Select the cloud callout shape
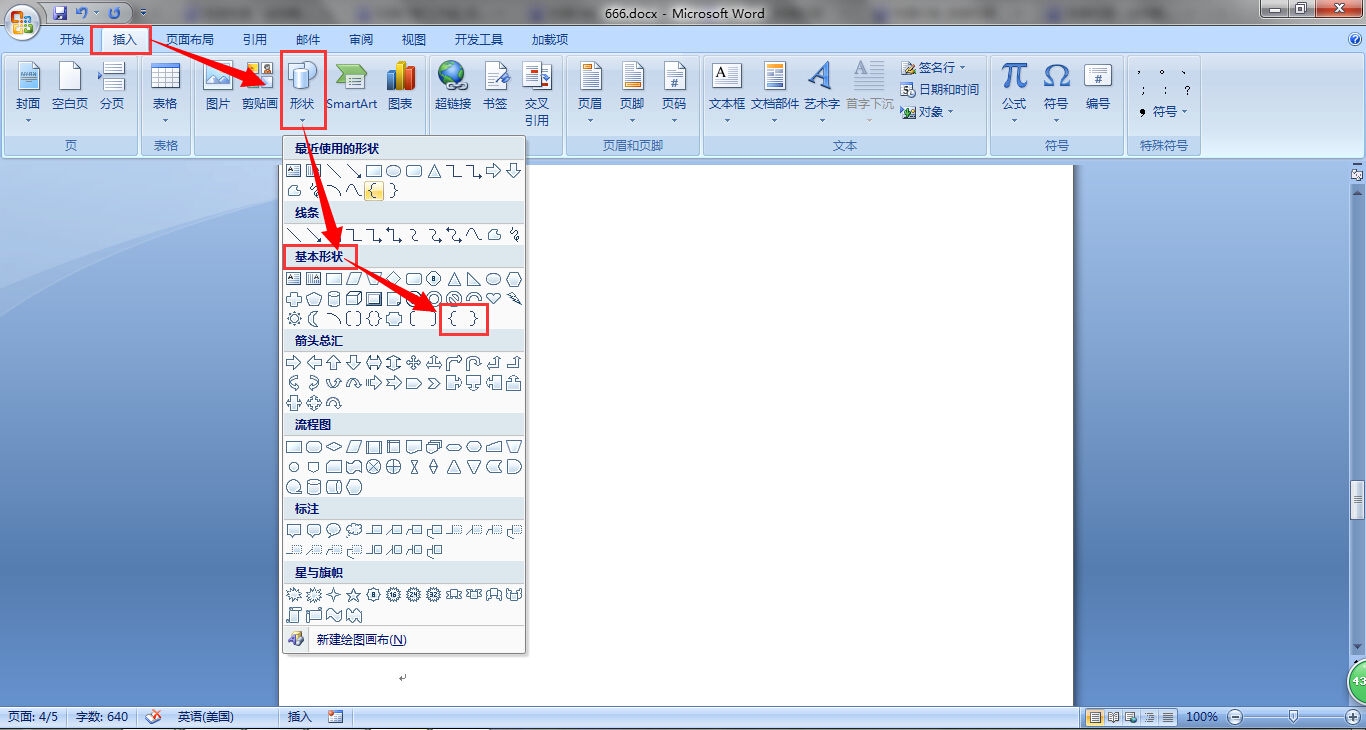 [x=354, y=531]
